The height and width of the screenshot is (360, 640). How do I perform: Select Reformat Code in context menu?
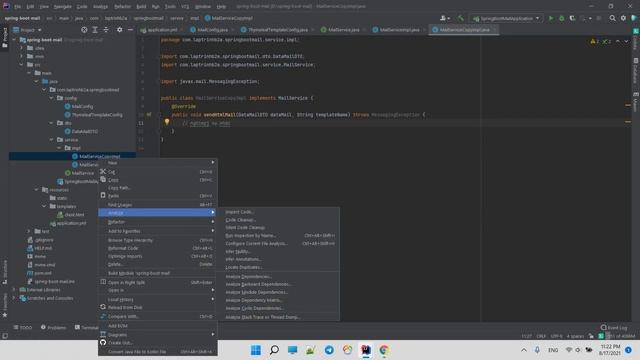coord(157,248)
